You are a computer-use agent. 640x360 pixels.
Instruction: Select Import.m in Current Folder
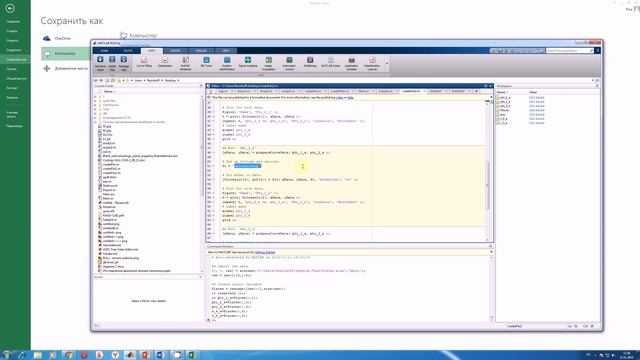click(109, 190)
